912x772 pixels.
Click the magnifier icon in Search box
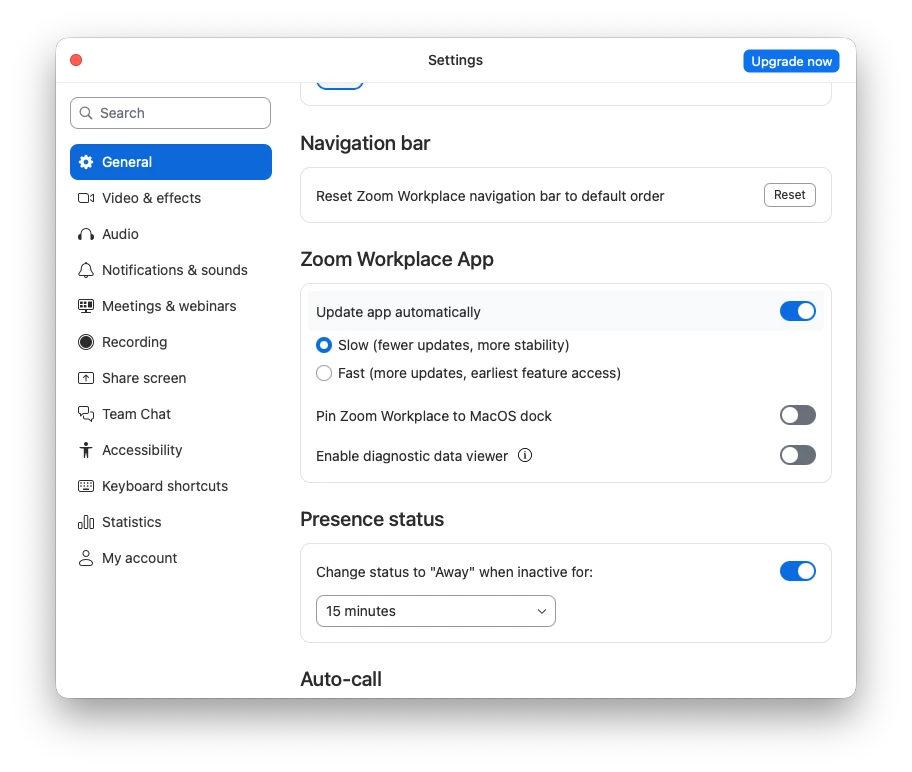tap(86, 113)
